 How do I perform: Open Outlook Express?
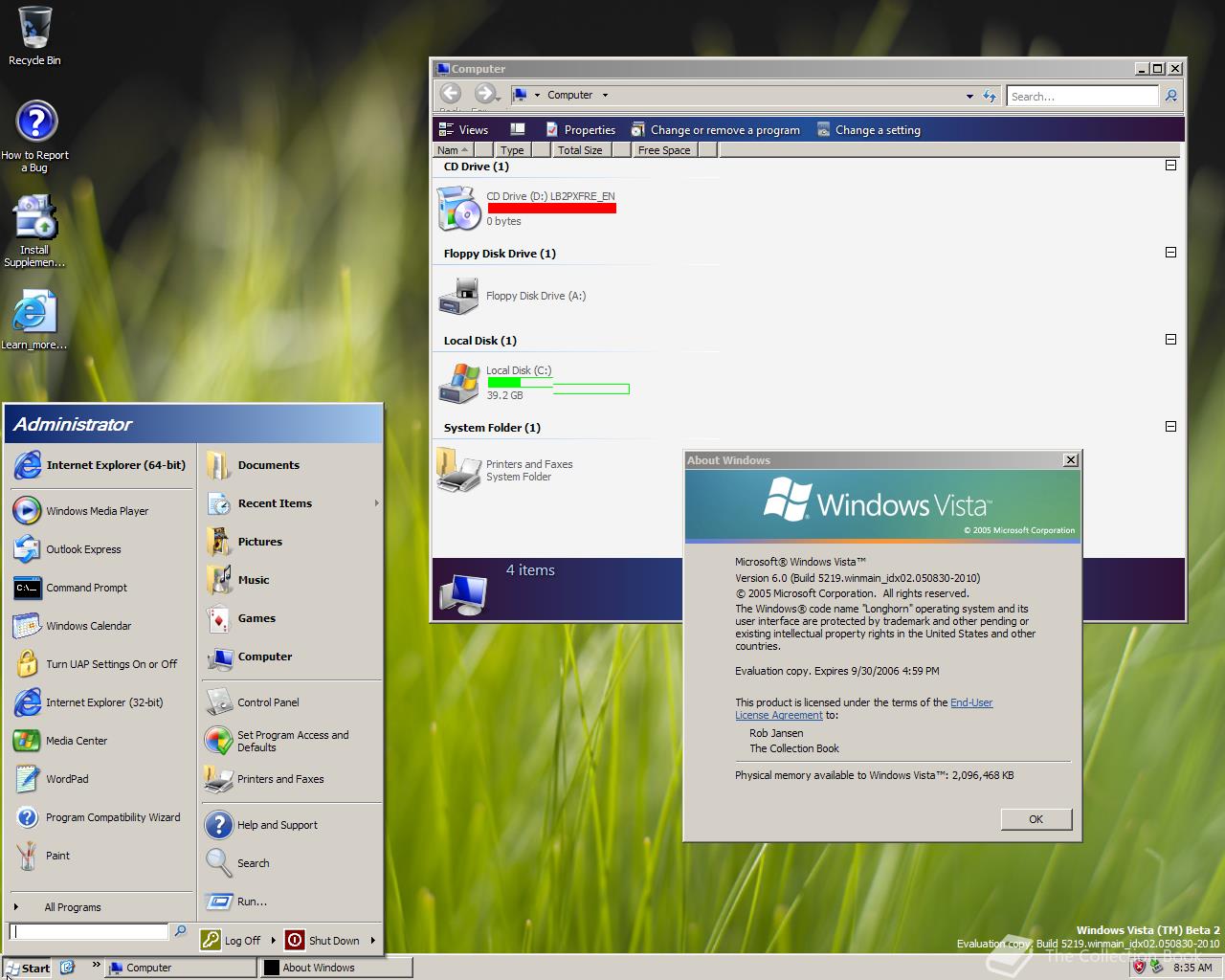[x=100, y=549]
